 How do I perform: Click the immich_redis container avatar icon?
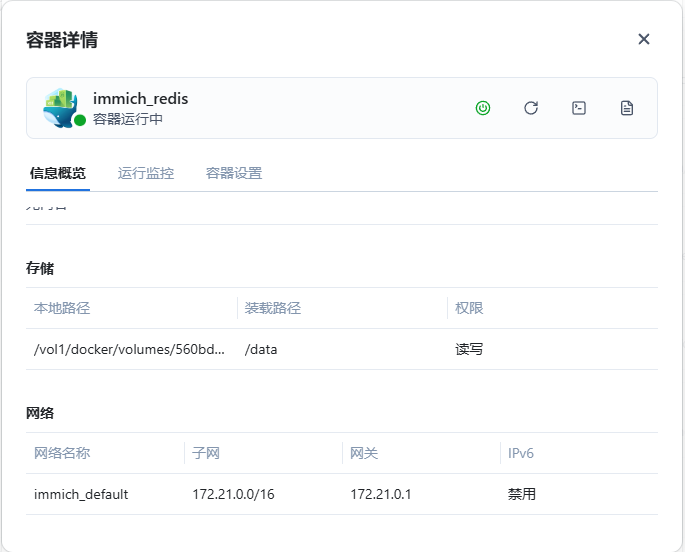(x=61, y=107)
